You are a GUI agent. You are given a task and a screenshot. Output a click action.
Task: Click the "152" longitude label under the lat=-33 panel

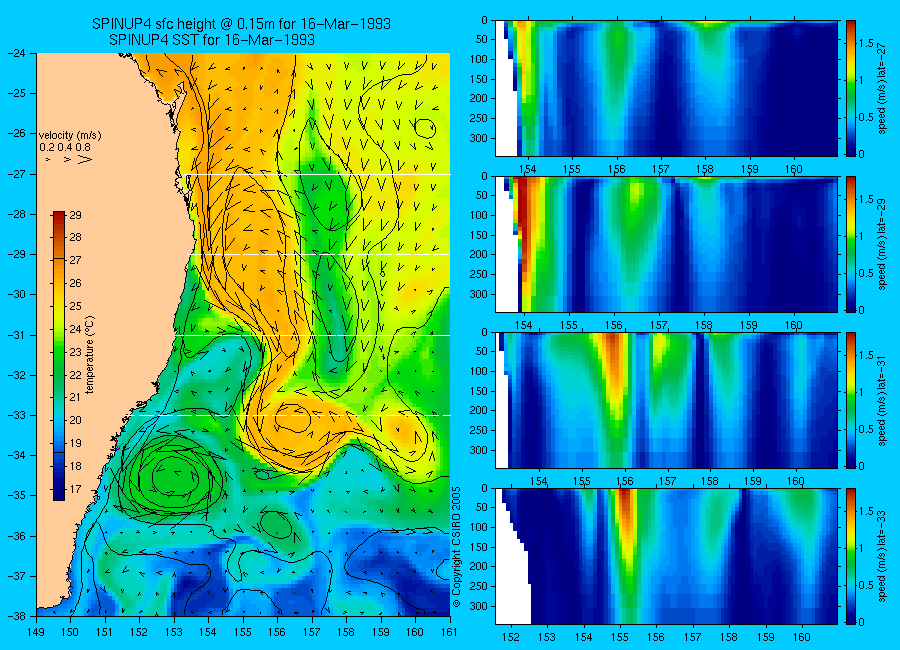tap(510, 637)
